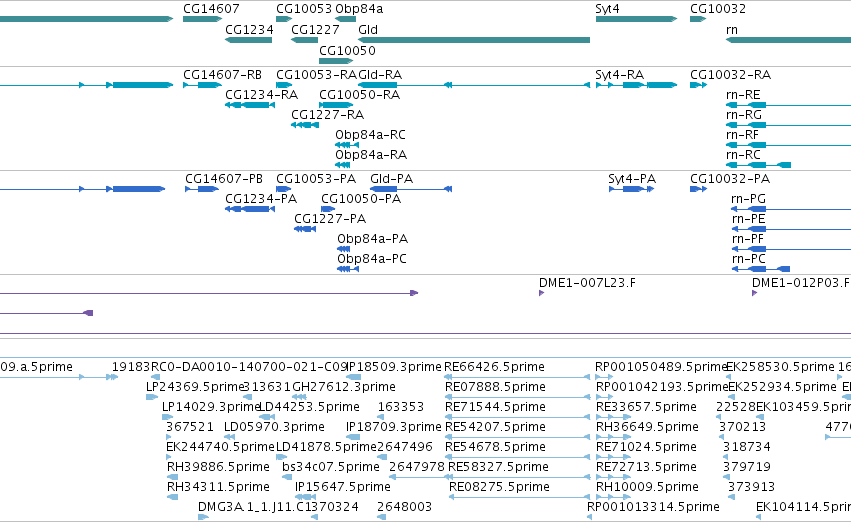Select the RH10009.5prime EST label
The height and width of the screenshot is (522, 851).
coord(647,488)
